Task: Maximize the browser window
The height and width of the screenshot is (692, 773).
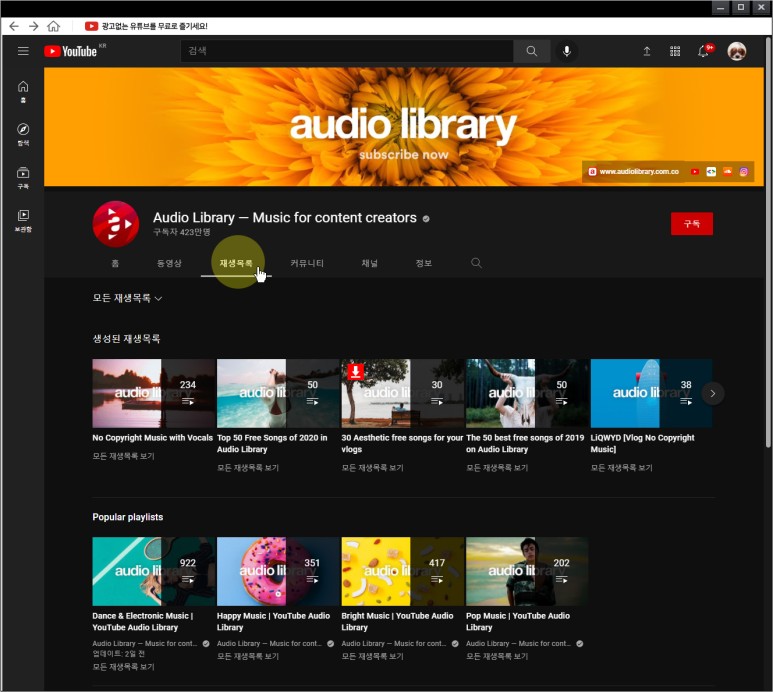Action: pyautogui.click(x=740, y=7)
